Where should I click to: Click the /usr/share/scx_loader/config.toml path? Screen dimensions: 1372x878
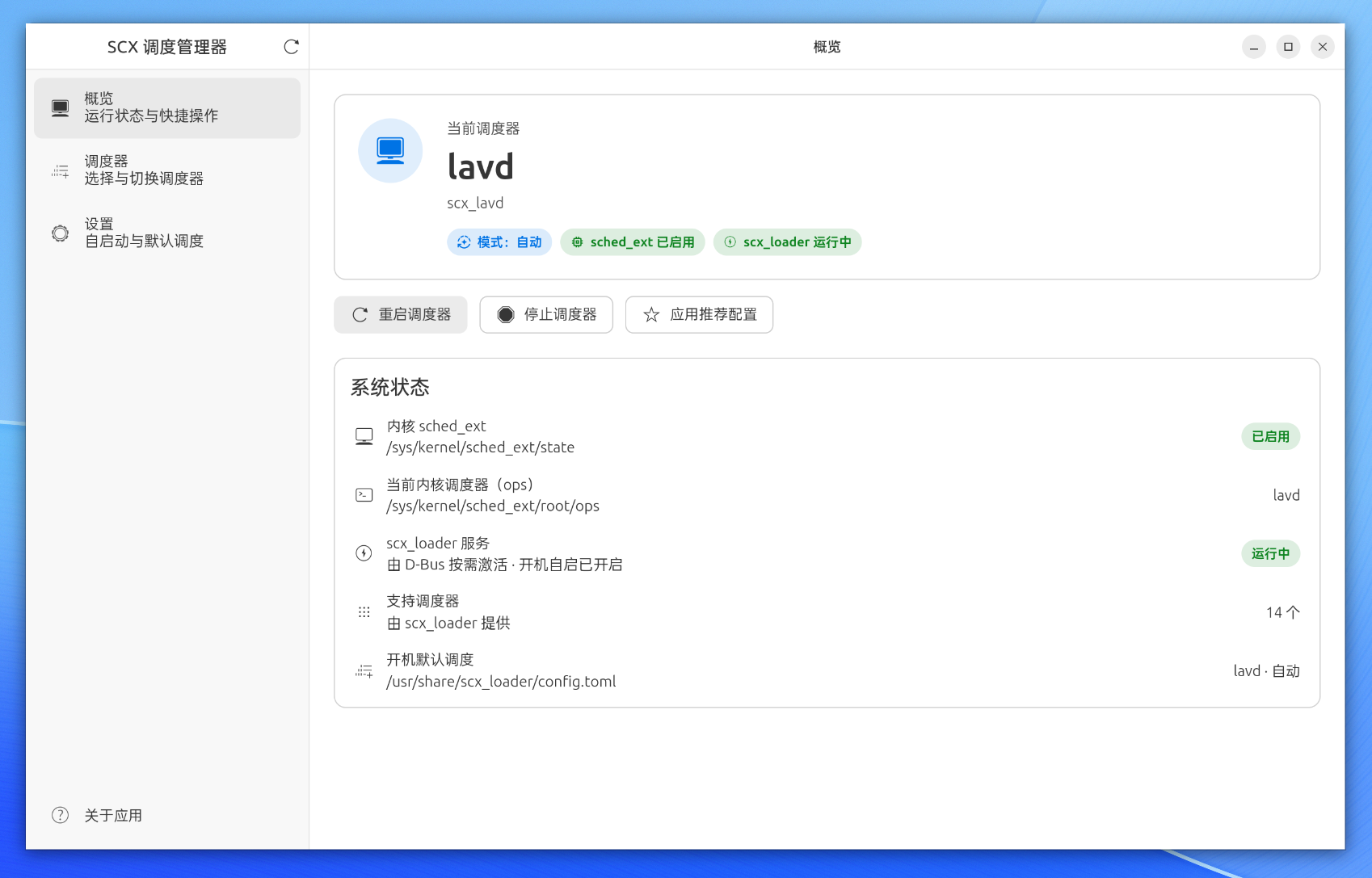pyautogui.click(x=501, y=682)
